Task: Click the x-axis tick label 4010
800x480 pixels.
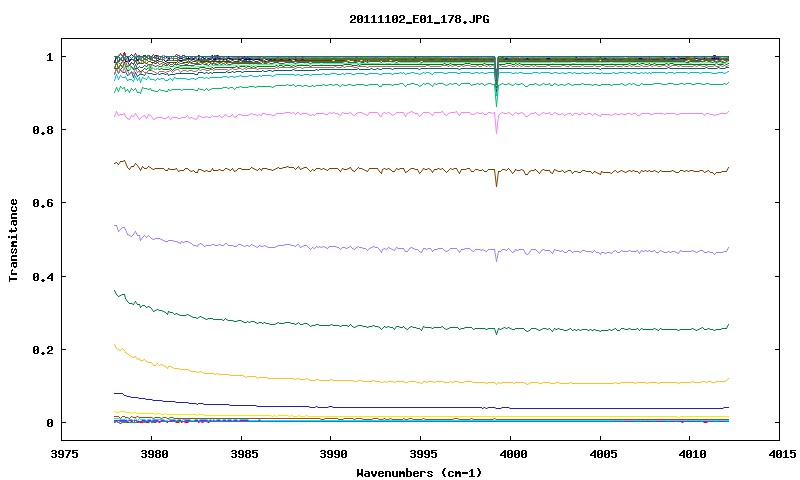Action: (x=692, y=454)
